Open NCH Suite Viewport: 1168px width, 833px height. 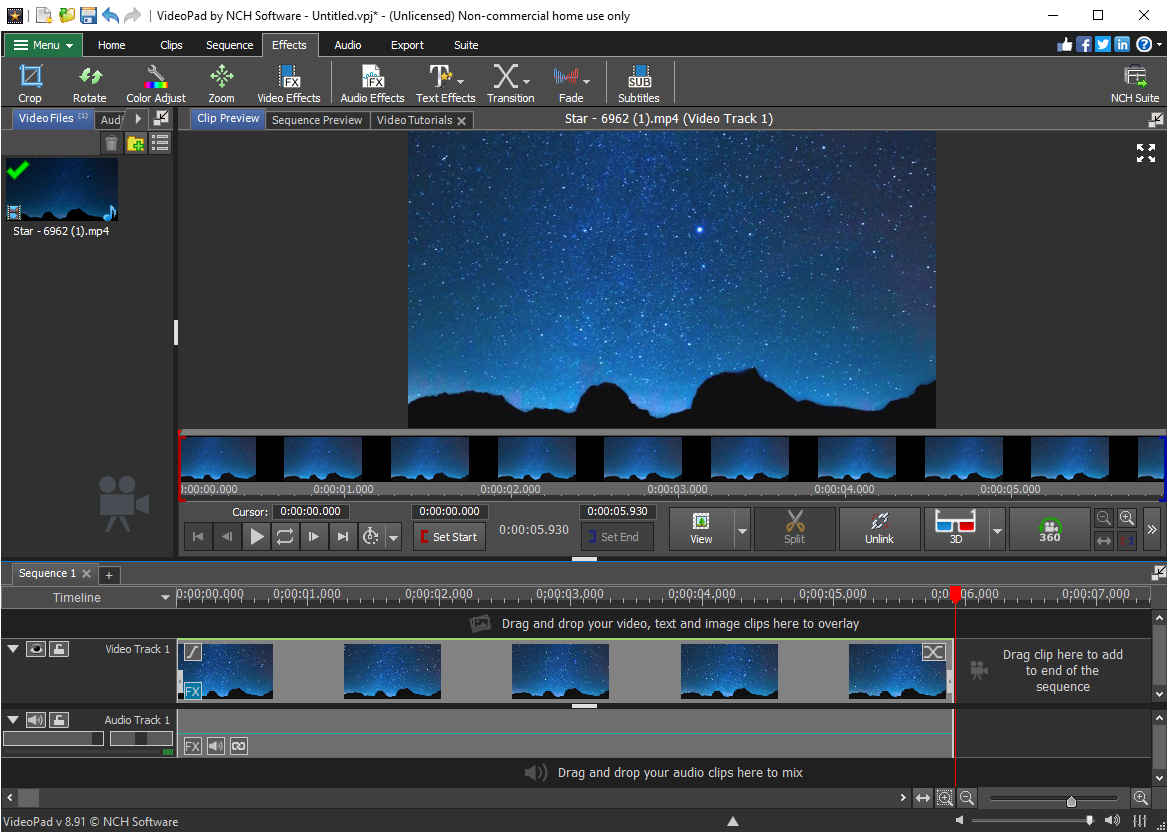(x=1134, y=83)
